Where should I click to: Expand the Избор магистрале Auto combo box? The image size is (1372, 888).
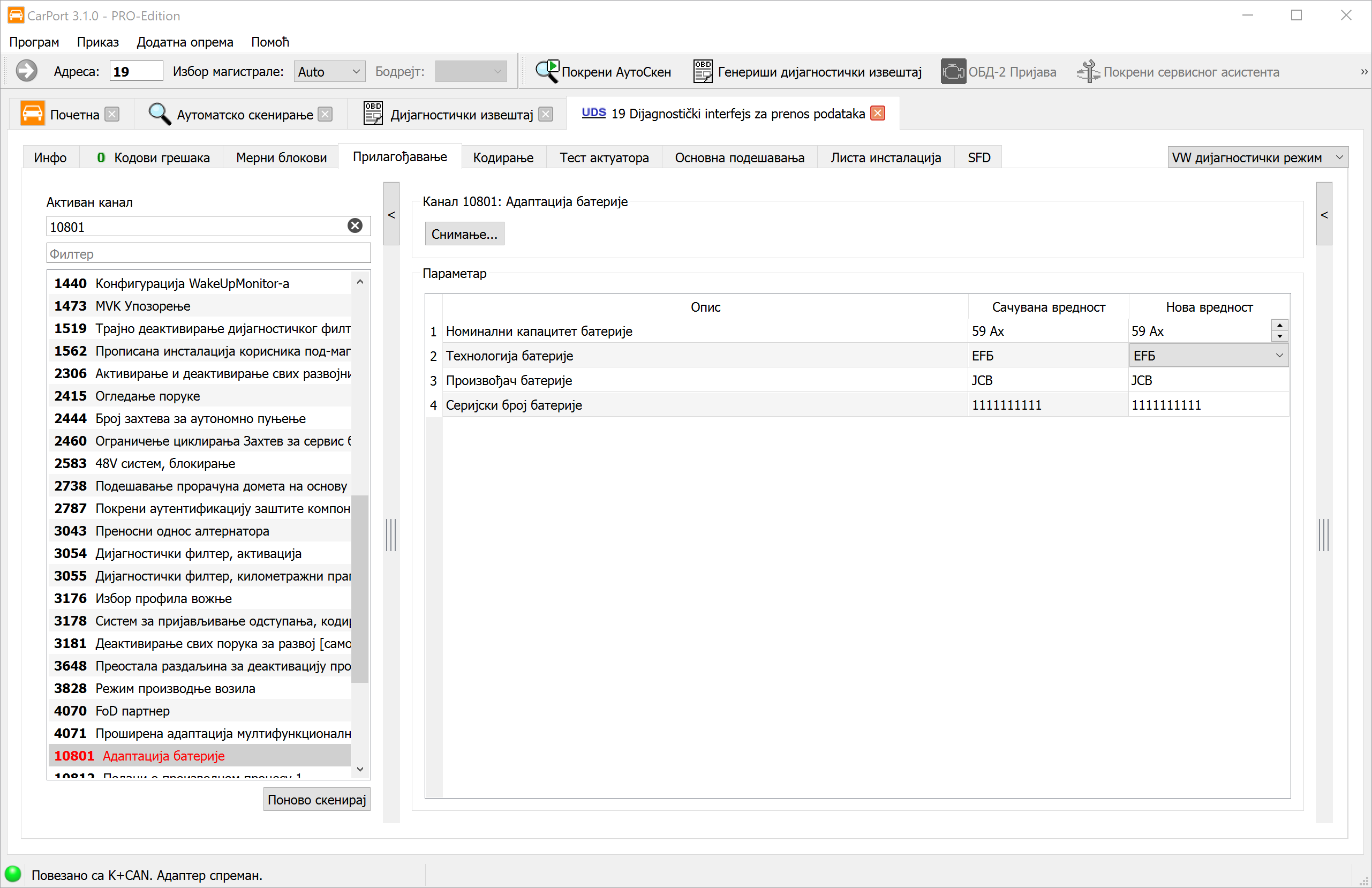(x=356, y=72)
